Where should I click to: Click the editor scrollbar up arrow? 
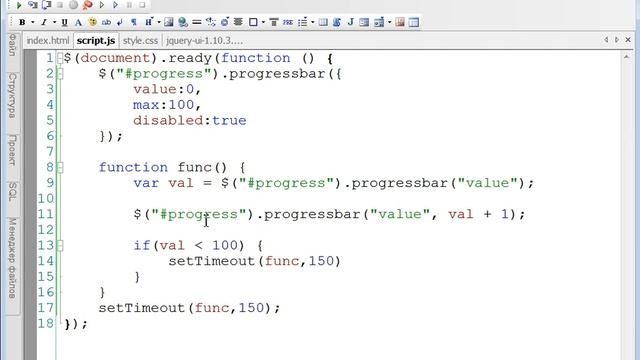(x=627, y=57)
